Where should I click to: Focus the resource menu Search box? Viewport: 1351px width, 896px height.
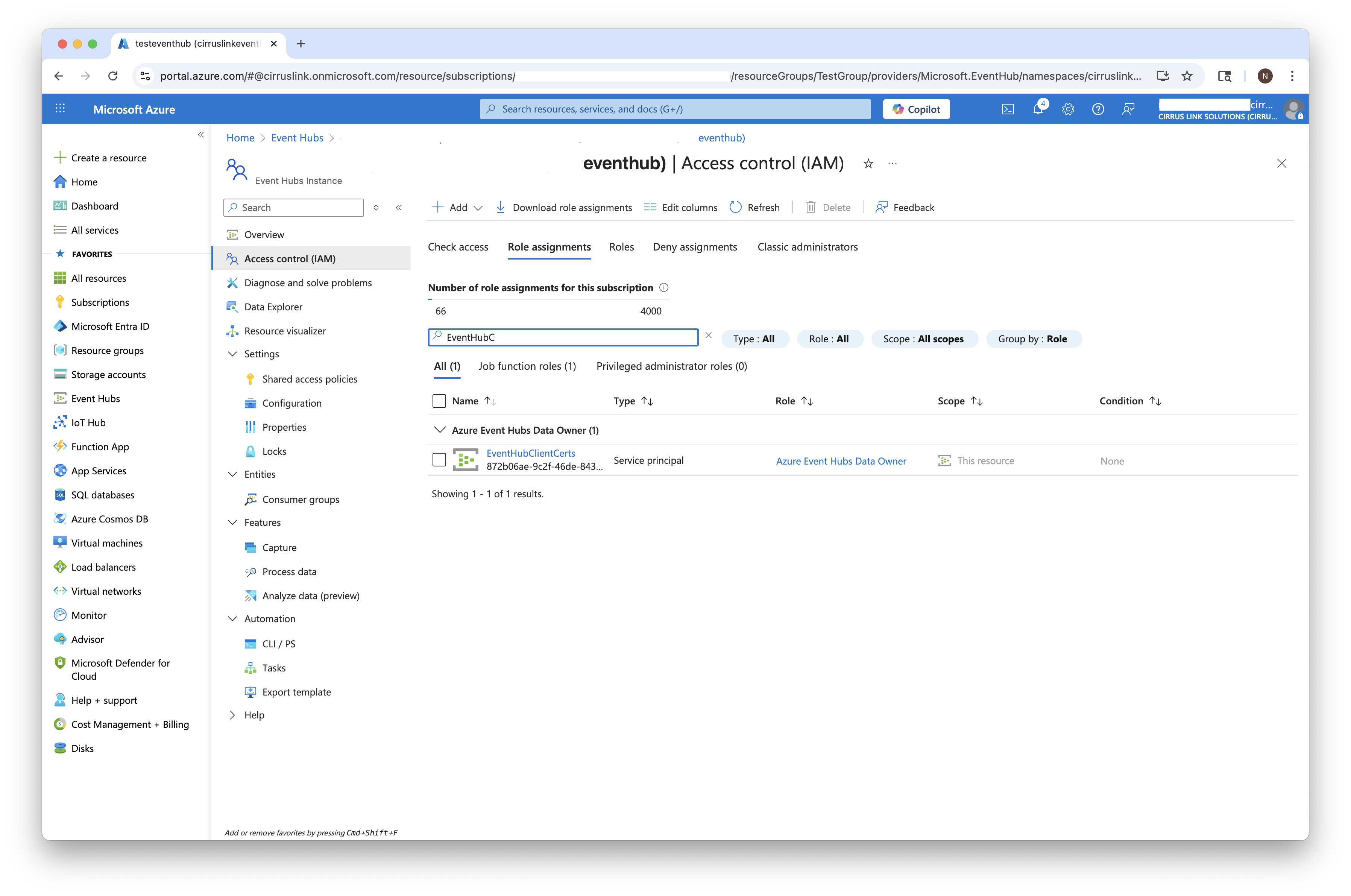tap(294, 207)
